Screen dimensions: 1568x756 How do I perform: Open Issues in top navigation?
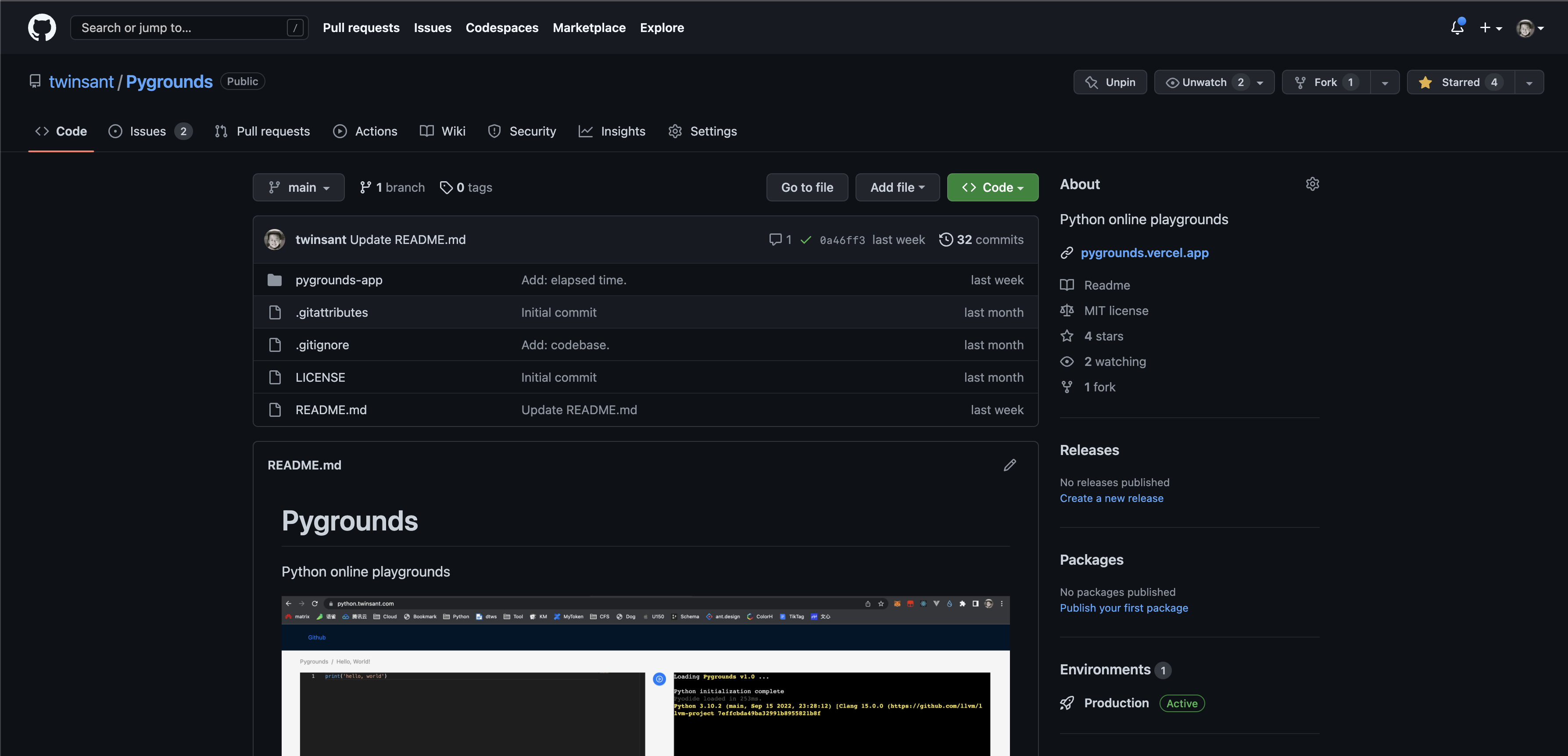coord(432,27)
